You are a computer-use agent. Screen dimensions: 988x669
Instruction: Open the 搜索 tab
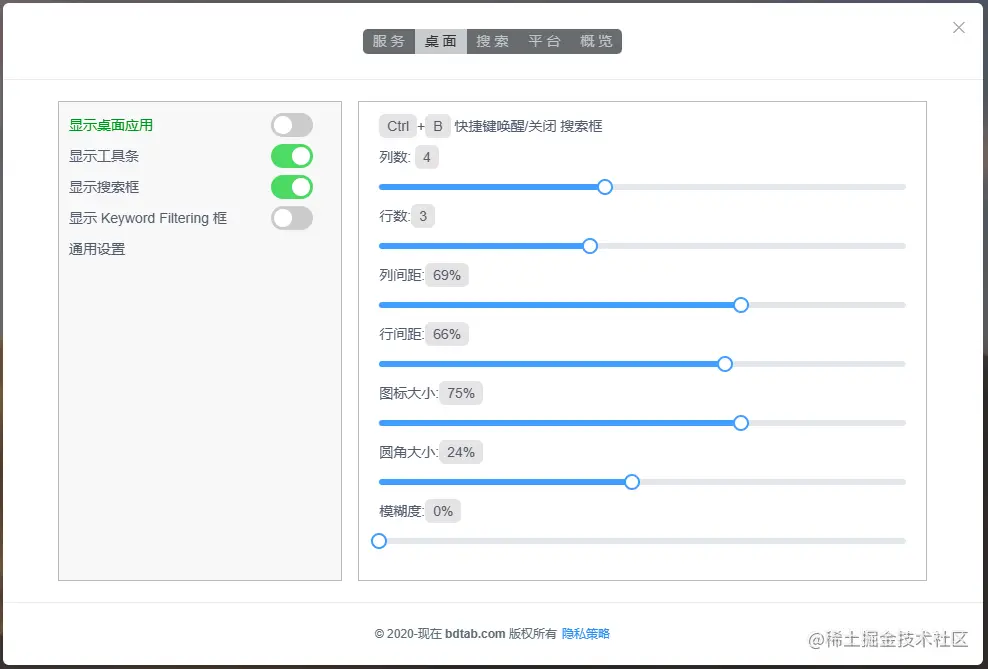[x=493, y=41]
